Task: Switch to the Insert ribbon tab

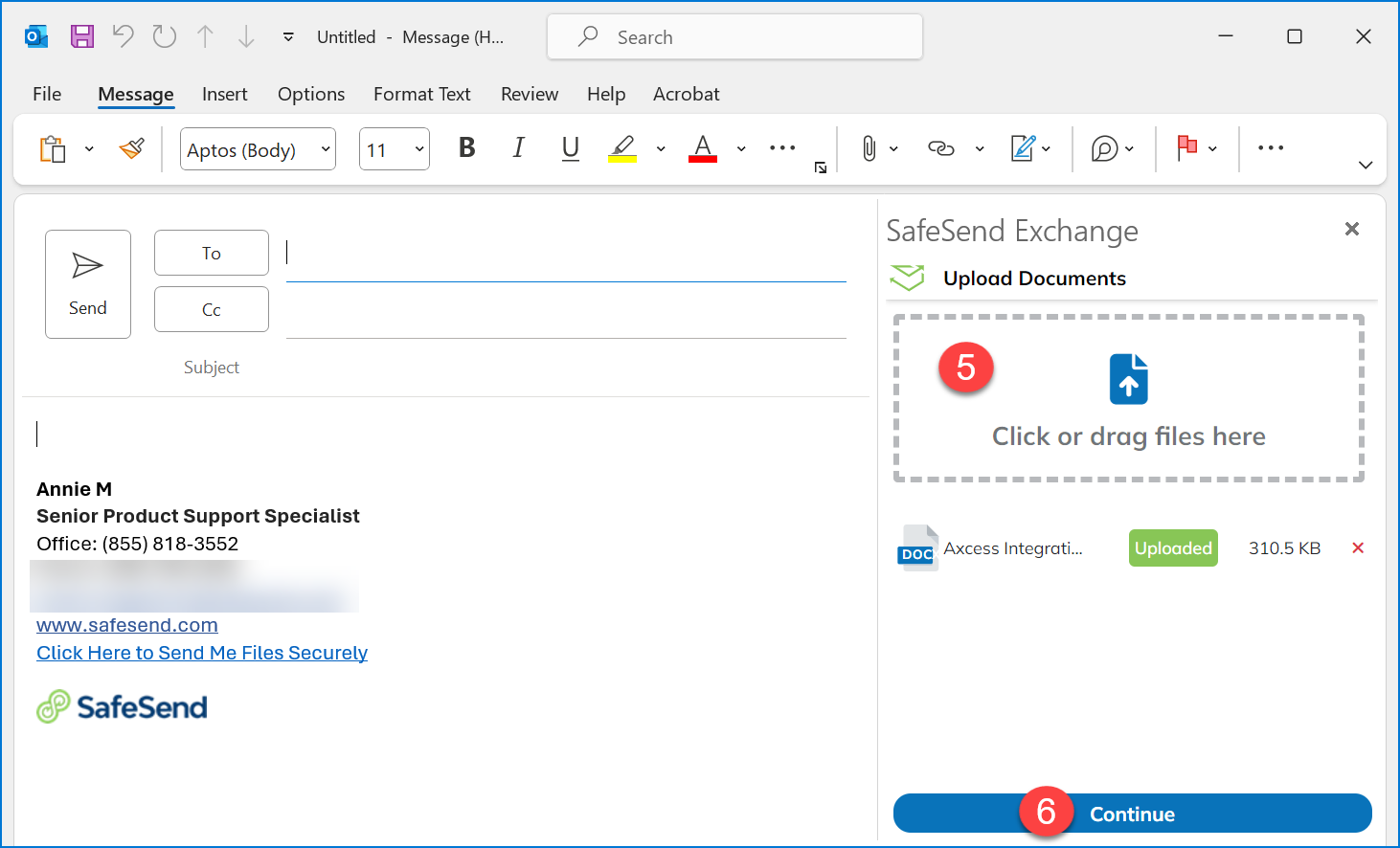Action: click(x=224, y=94)
